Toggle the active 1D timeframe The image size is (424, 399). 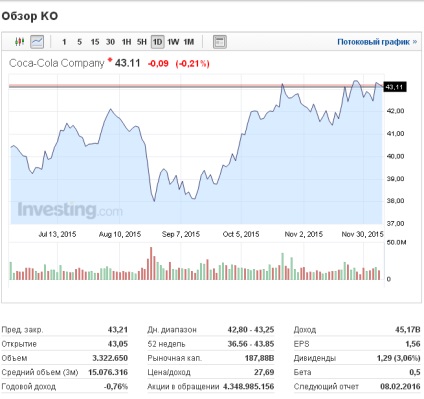click(157, 42)
